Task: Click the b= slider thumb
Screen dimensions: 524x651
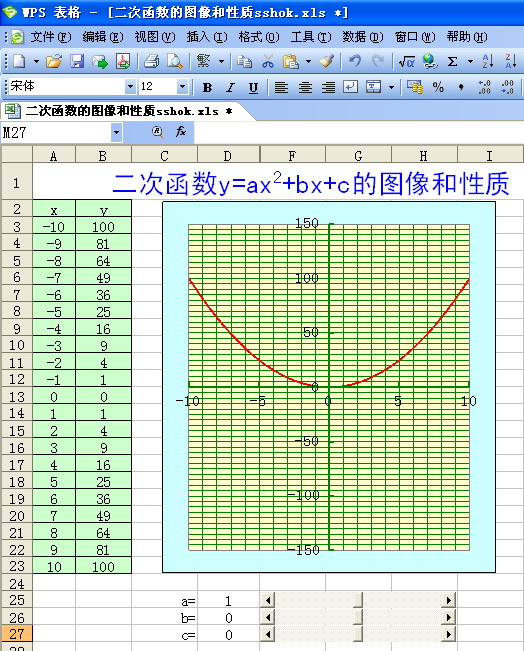Action: tap(358, 617)
